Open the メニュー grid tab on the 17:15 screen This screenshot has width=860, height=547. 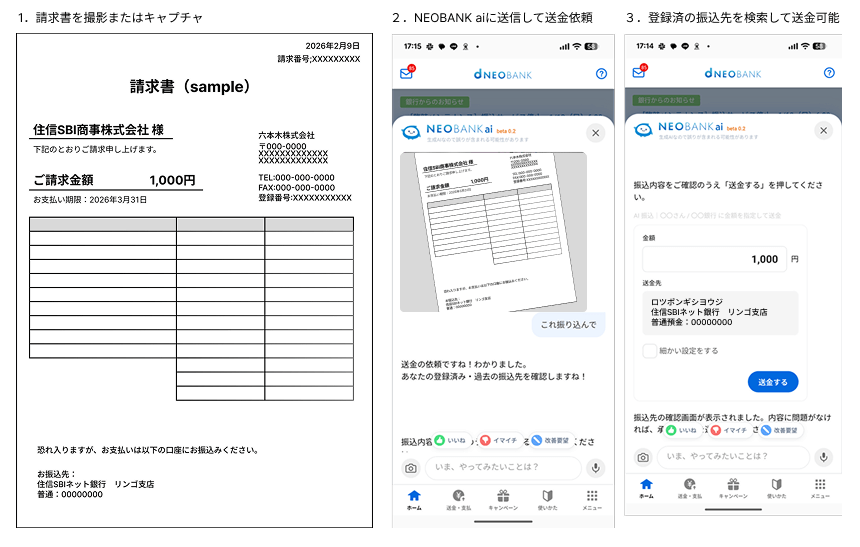(x=592, y=500)
